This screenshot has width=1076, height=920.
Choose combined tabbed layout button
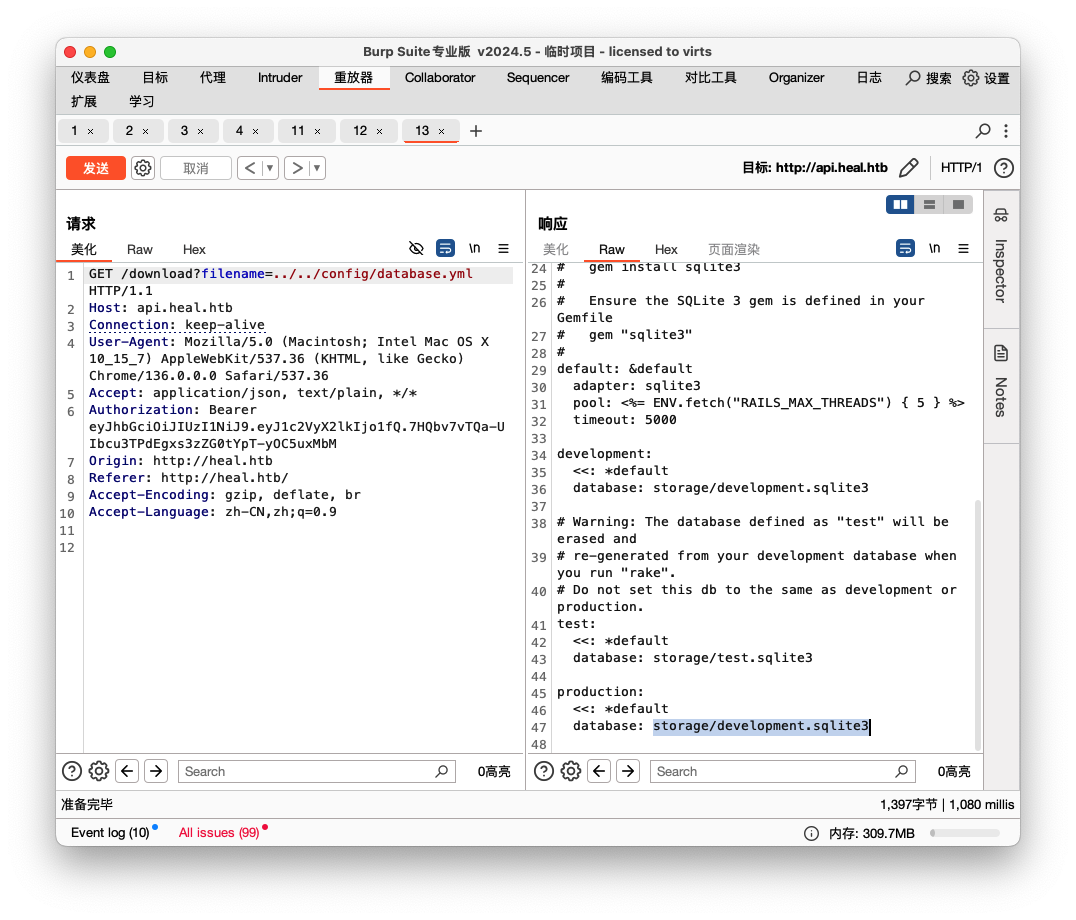[x=958, y=204]
